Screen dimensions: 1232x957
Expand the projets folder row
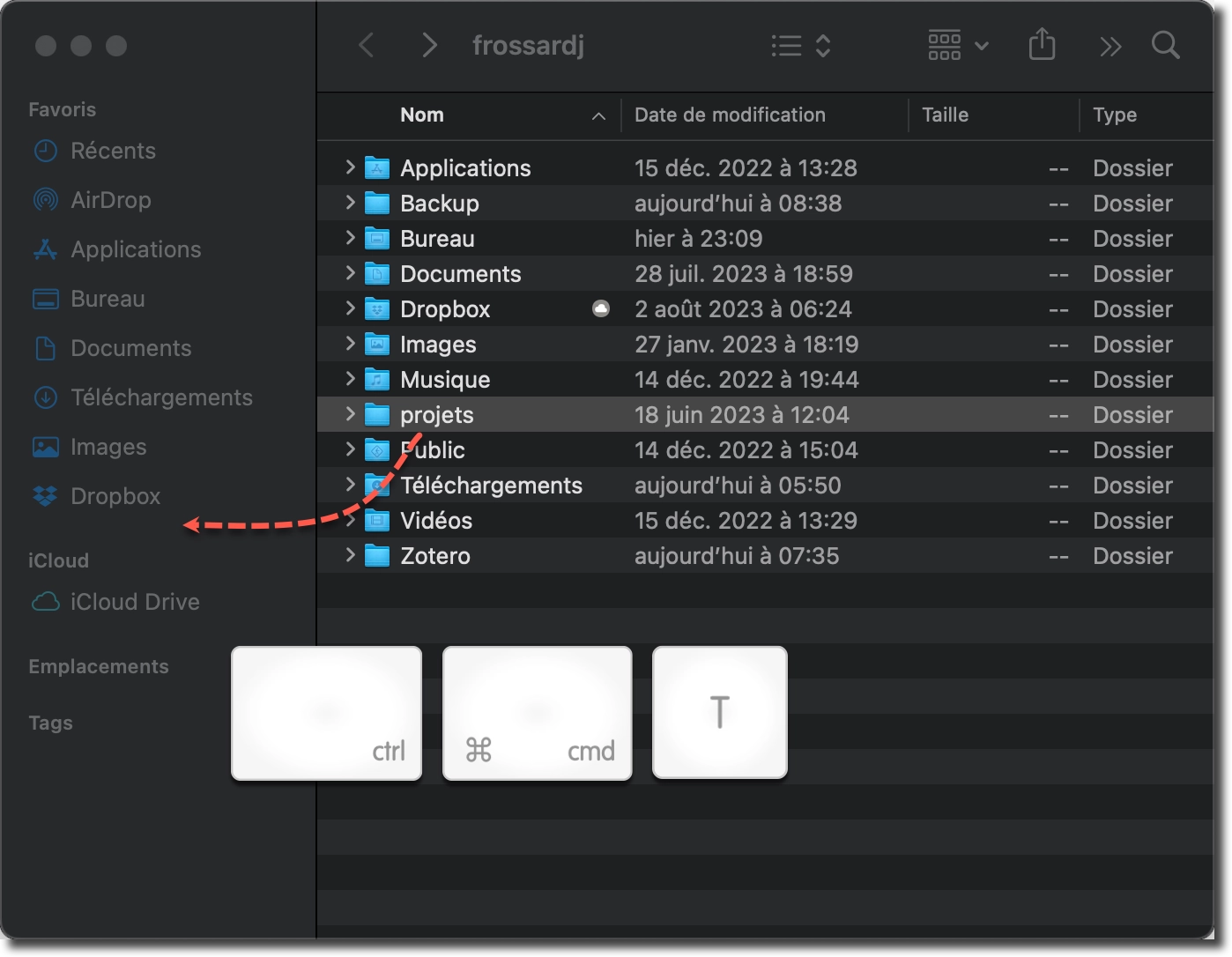click(x=350, y=414)
